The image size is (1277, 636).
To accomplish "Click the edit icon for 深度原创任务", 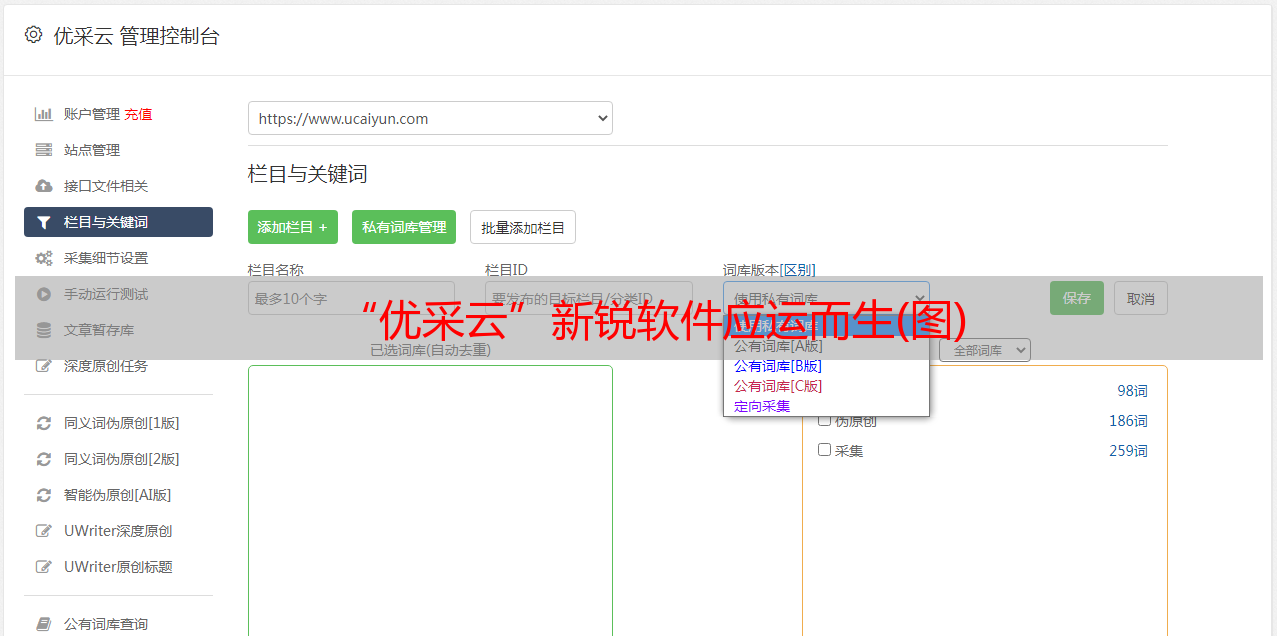I will [44, 366].
